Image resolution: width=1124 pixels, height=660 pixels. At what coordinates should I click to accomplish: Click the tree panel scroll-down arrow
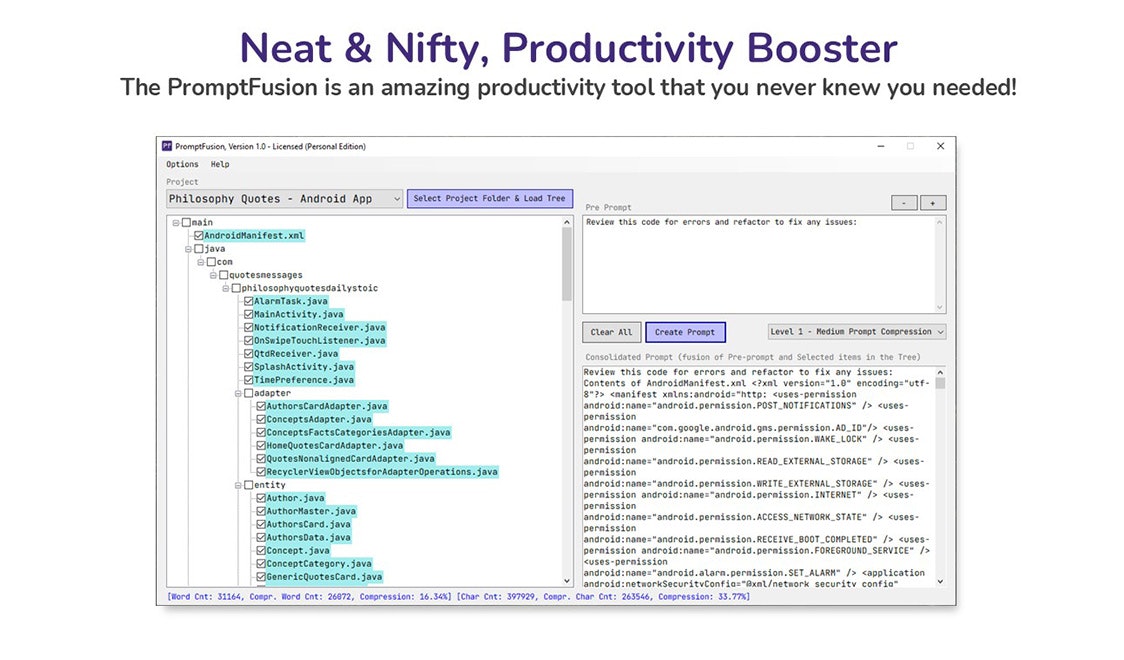tap(567, 581)
